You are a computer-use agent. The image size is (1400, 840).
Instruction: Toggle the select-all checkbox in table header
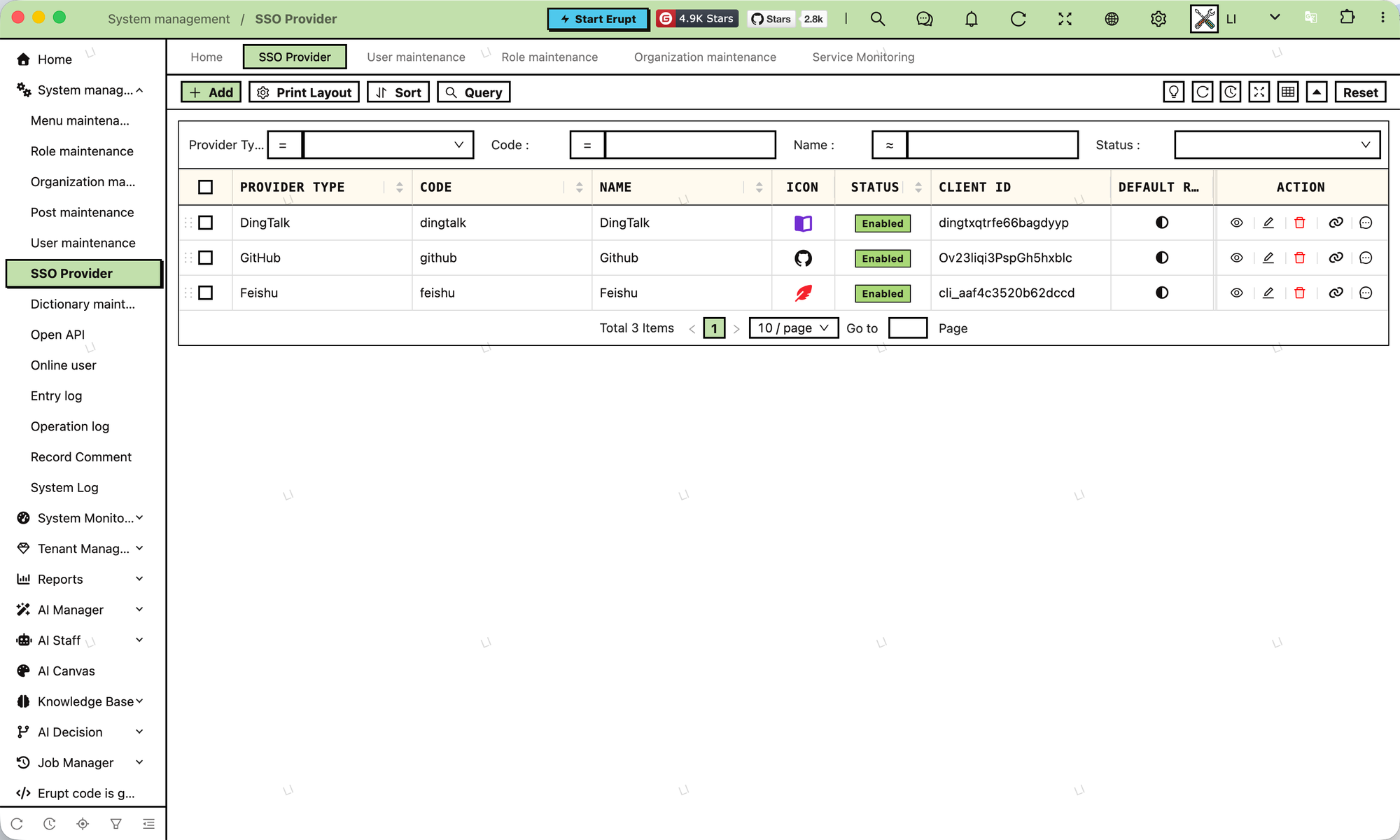click(205, 187)
